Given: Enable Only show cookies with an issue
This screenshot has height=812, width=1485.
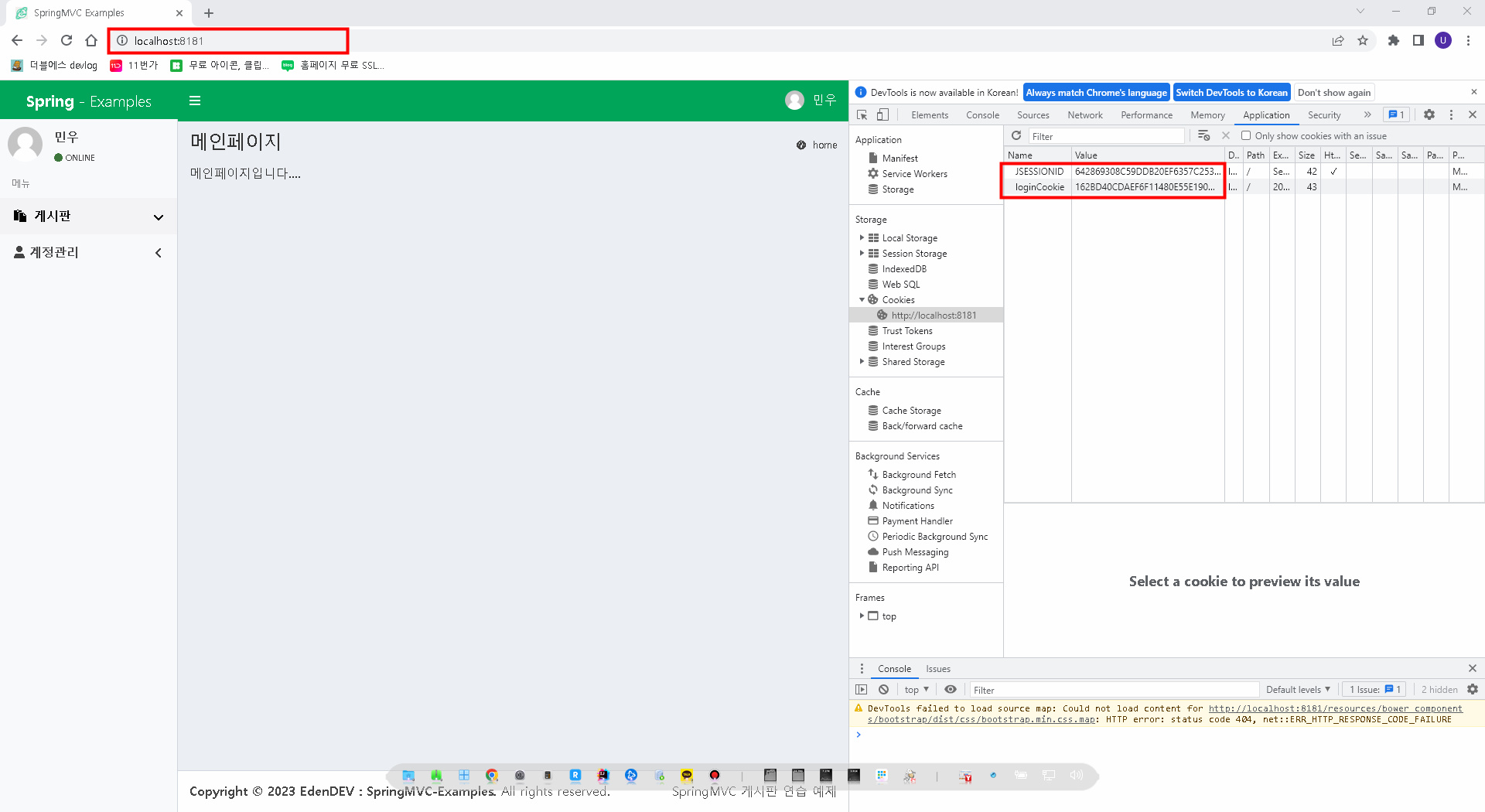Looking at the screenshot, I should 1246,135.
